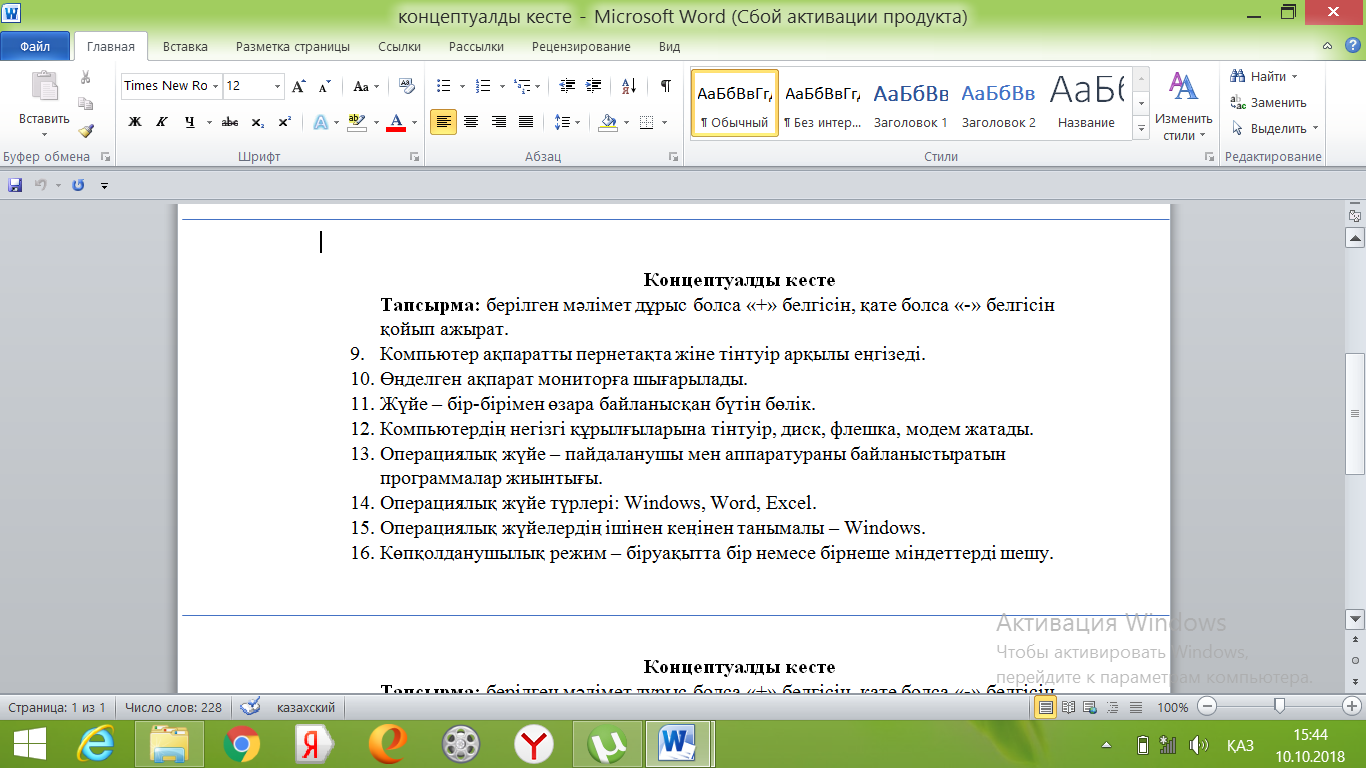Redo the action in Quick Access Toolbar
Viewport: 1366px width, 768px height.
78,185
